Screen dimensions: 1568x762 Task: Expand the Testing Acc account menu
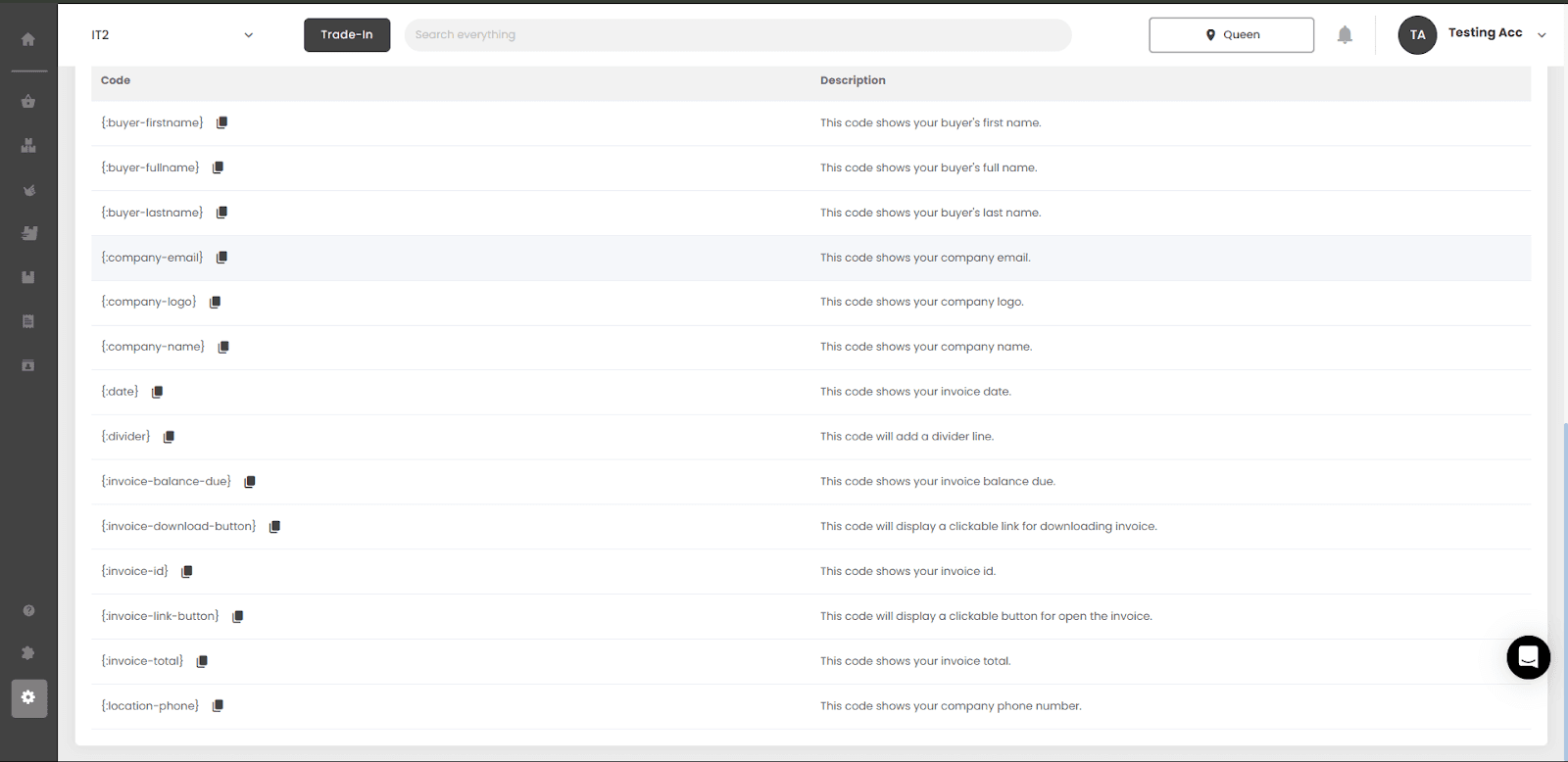(1542, 35)
